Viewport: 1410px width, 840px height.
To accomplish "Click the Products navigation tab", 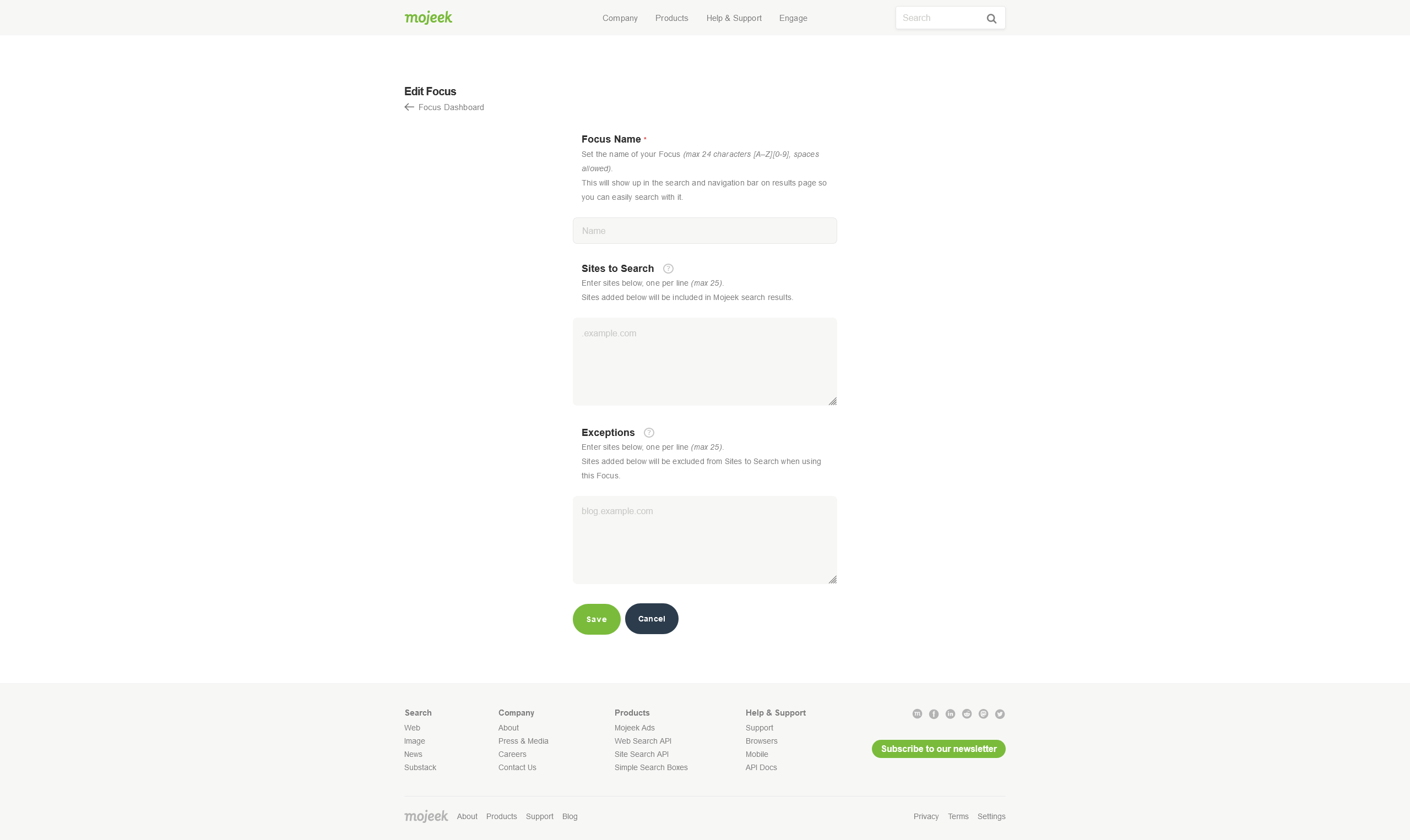I will pyautogui.click(x=671, y=18).
